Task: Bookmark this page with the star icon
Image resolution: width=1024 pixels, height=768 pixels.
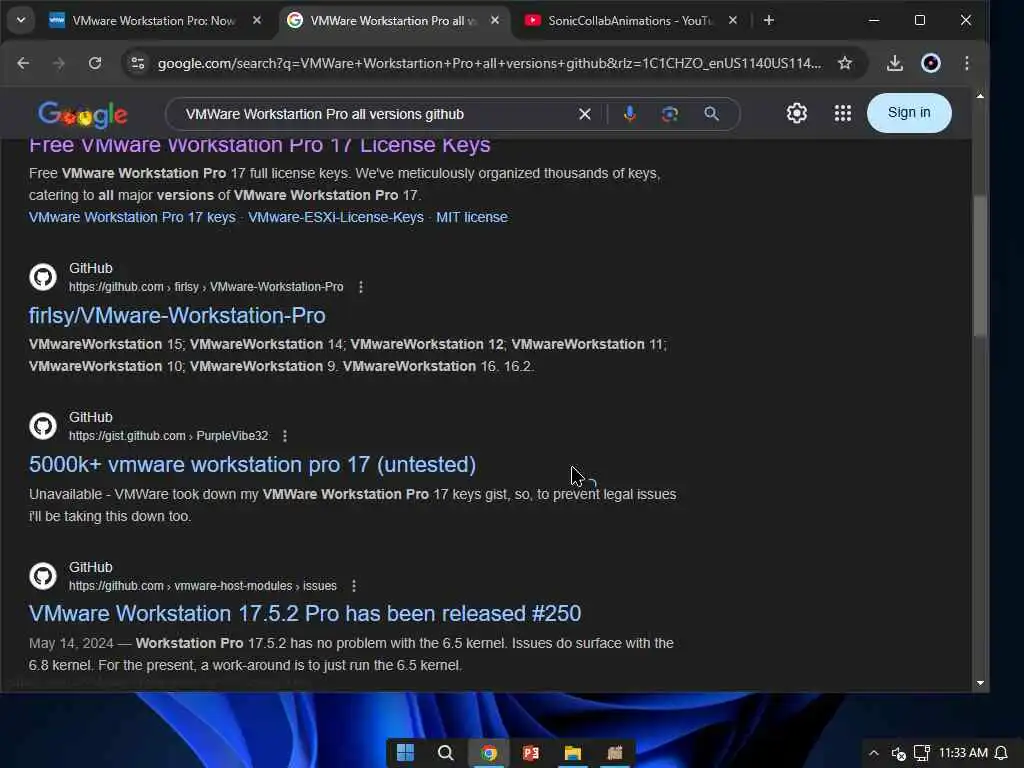Action: point(845,63)
